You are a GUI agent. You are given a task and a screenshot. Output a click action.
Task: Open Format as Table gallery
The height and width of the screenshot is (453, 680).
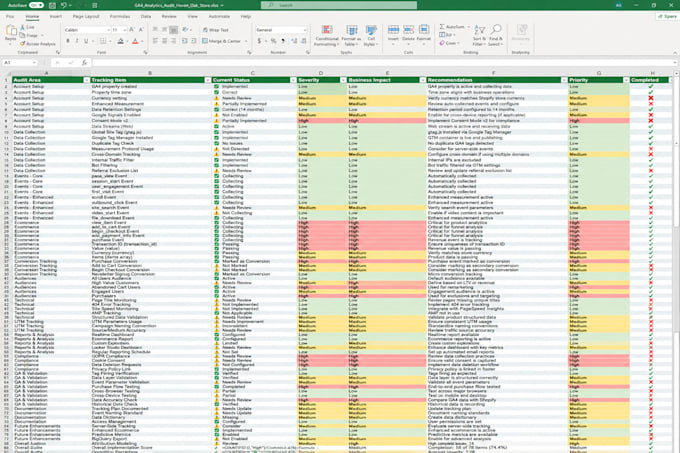click(352, 35)
